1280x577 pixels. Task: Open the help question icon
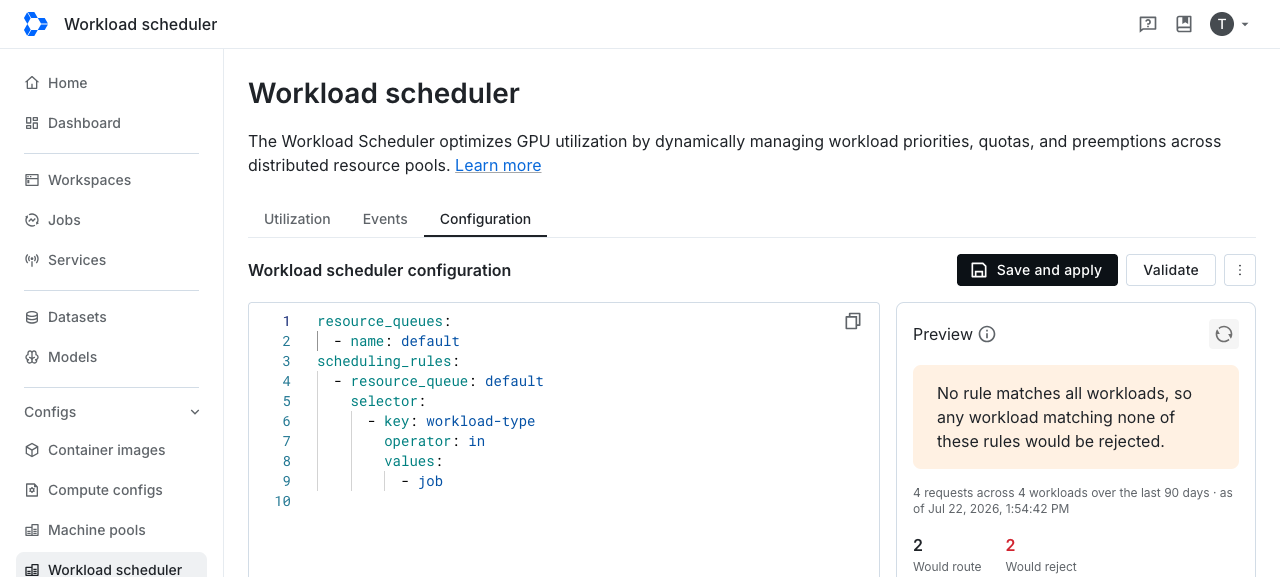[x=1148, y=24]
